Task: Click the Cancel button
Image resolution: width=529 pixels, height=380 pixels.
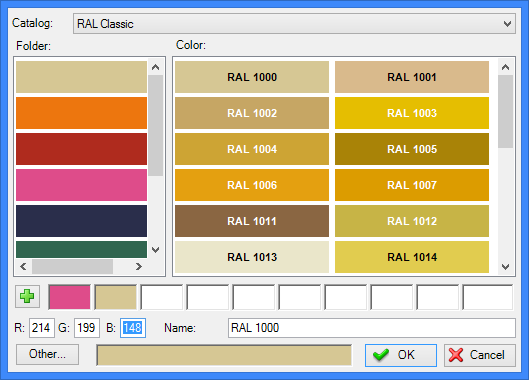Action: pos(480,355)
